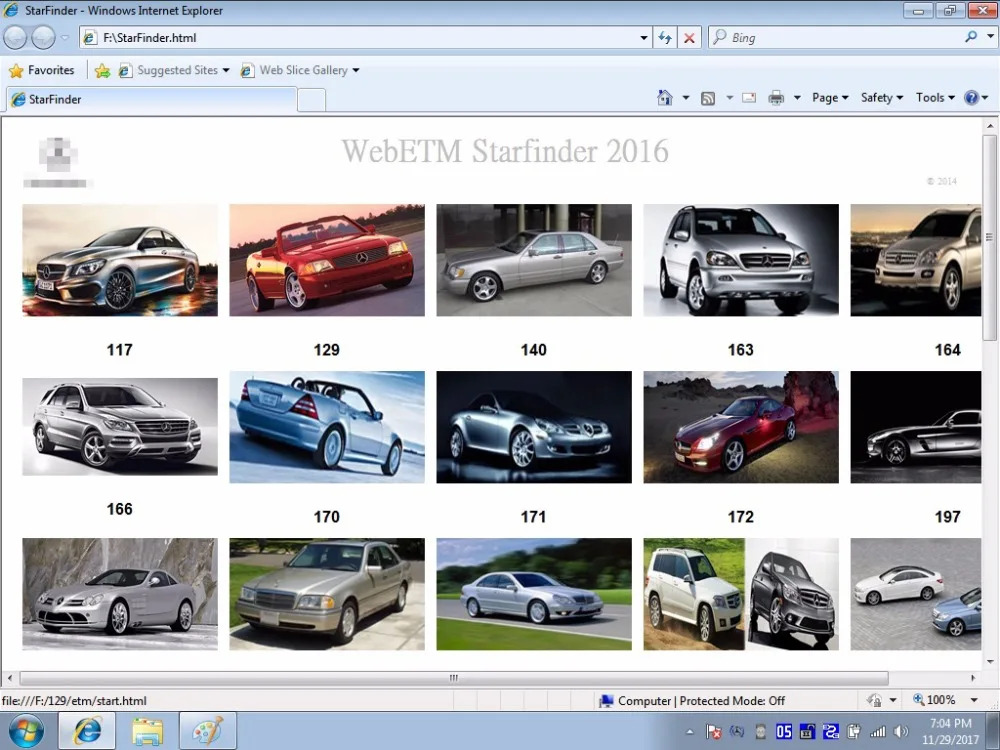Viewport: 1000px width, 750px height.
Task: Click the Favorites button
Action: pos(42,70)
